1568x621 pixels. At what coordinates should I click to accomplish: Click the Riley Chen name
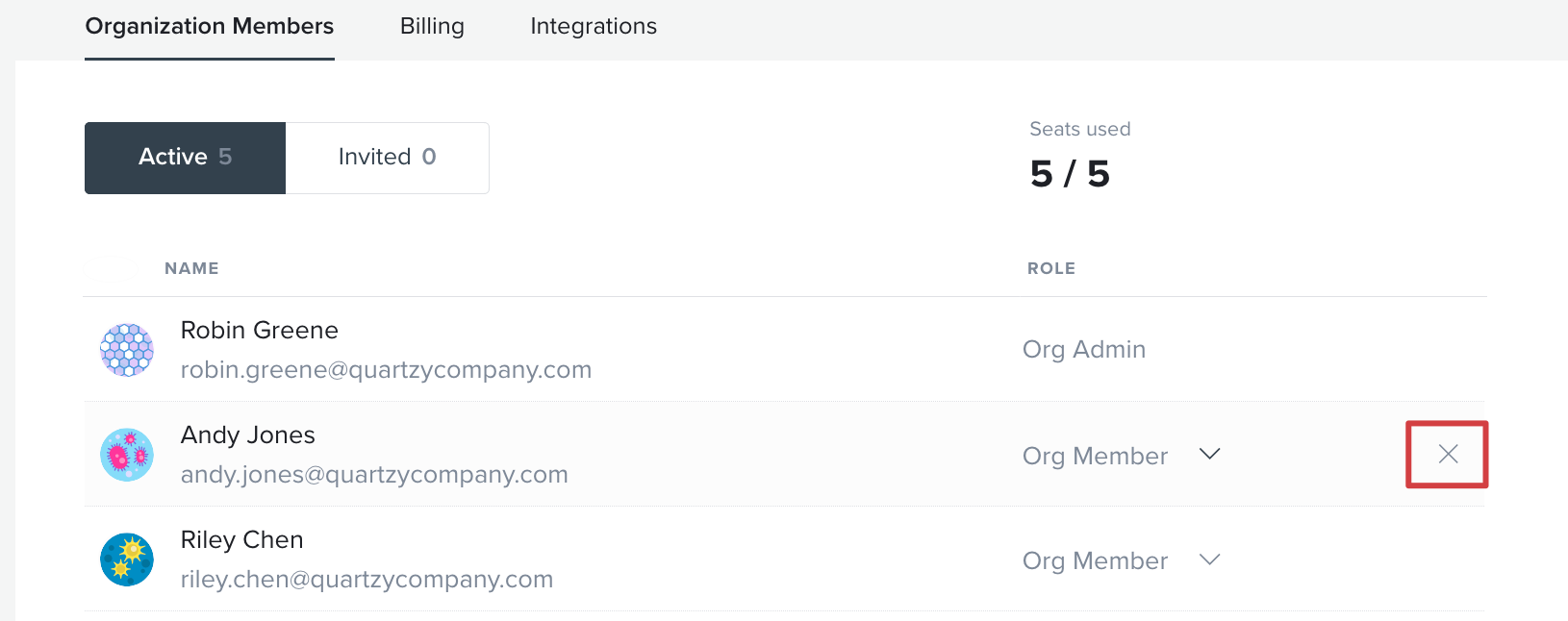pyautogui.click(x=242, y=540)
